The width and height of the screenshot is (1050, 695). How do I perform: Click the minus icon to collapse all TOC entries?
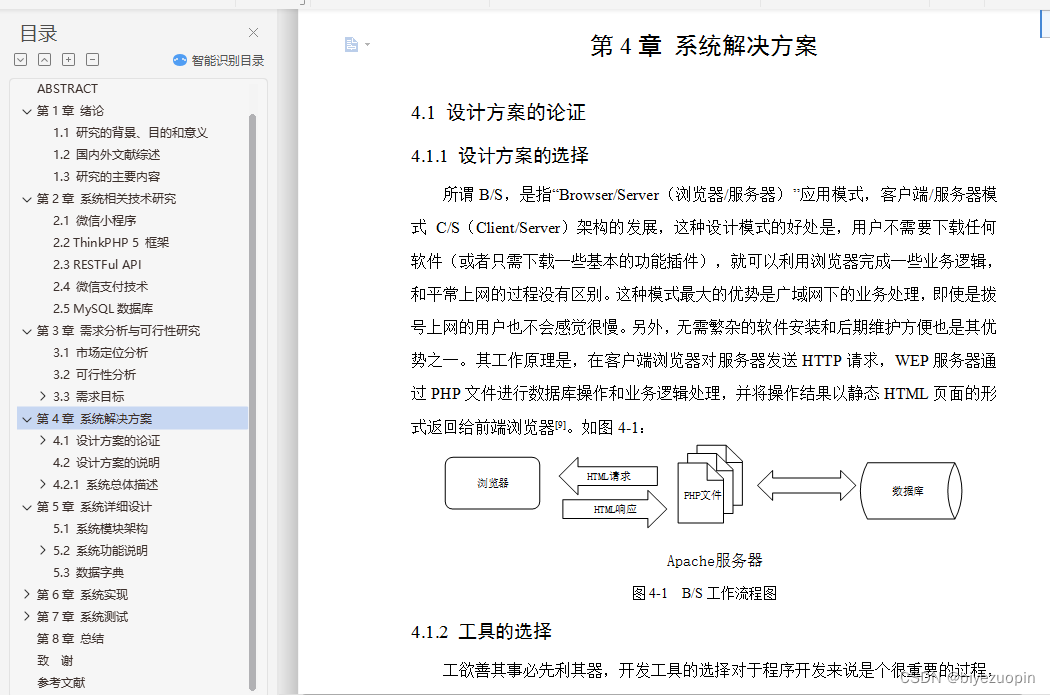point(92,59)
